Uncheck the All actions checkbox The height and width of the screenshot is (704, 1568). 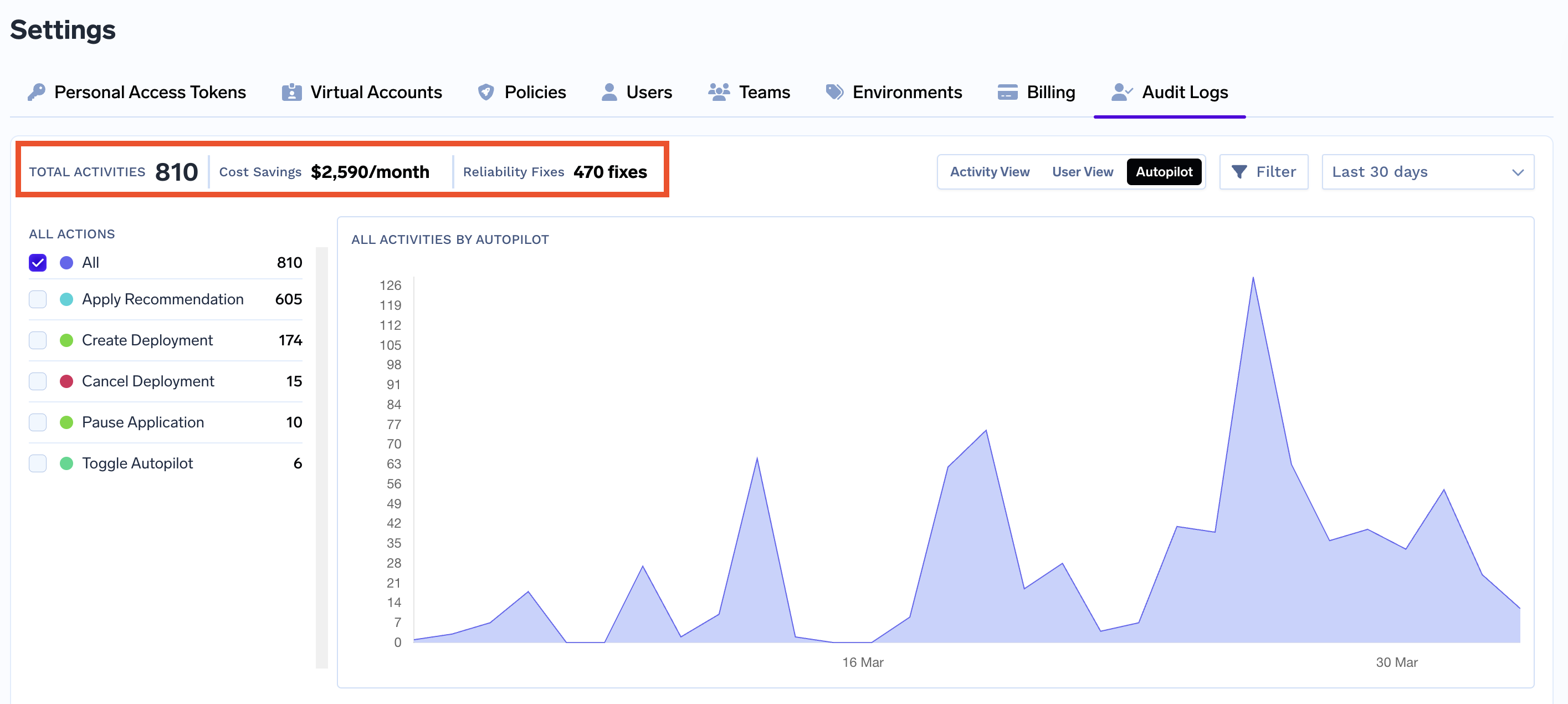click(x=38, y=263)
